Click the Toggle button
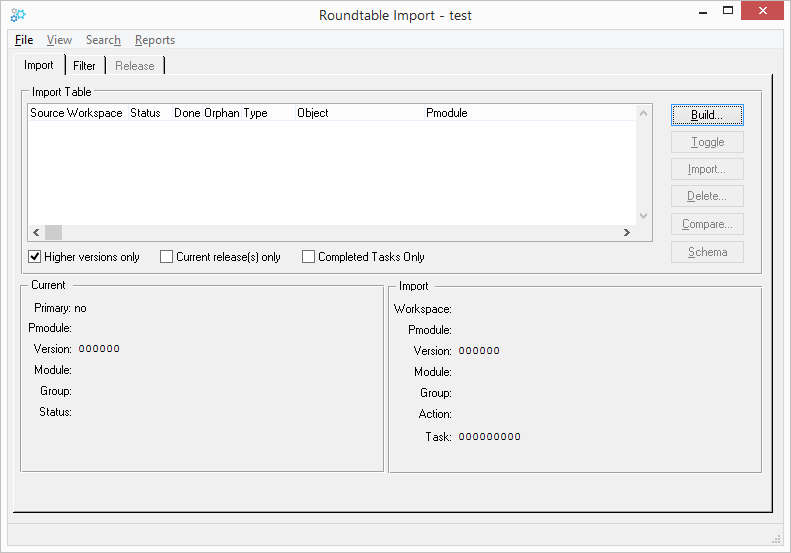The image size is (791, 553). [x=707, y=142]
